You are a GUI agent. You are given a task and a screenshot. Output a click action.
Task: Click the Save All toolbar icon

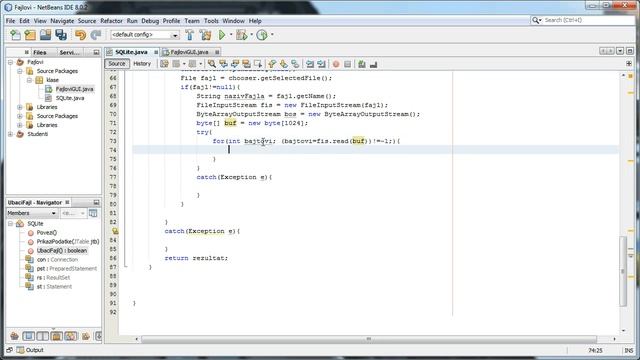click(x=61, y=35)
